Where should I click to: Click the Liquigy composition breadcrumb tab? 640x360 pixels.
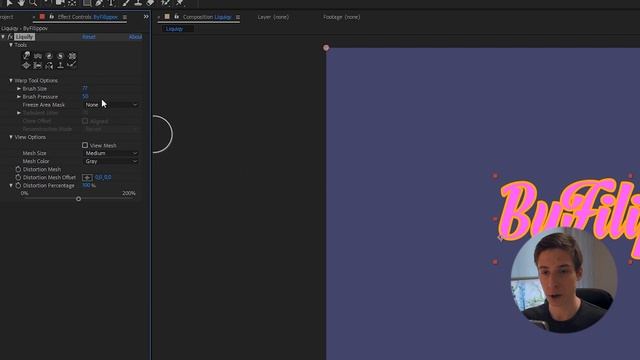coord(174,29)
